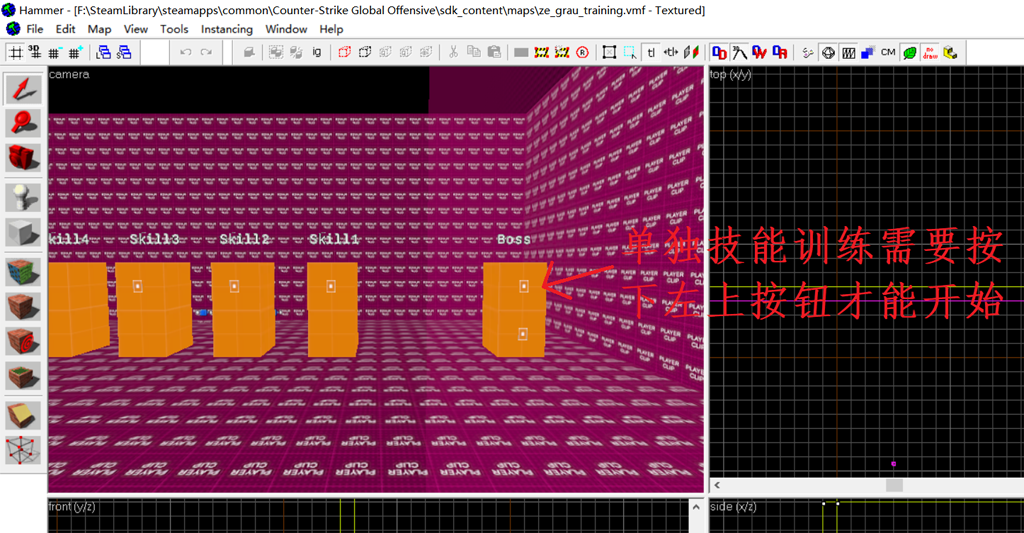Open the File menu
The image size is (1024, 533).
(x=35, y=29)
